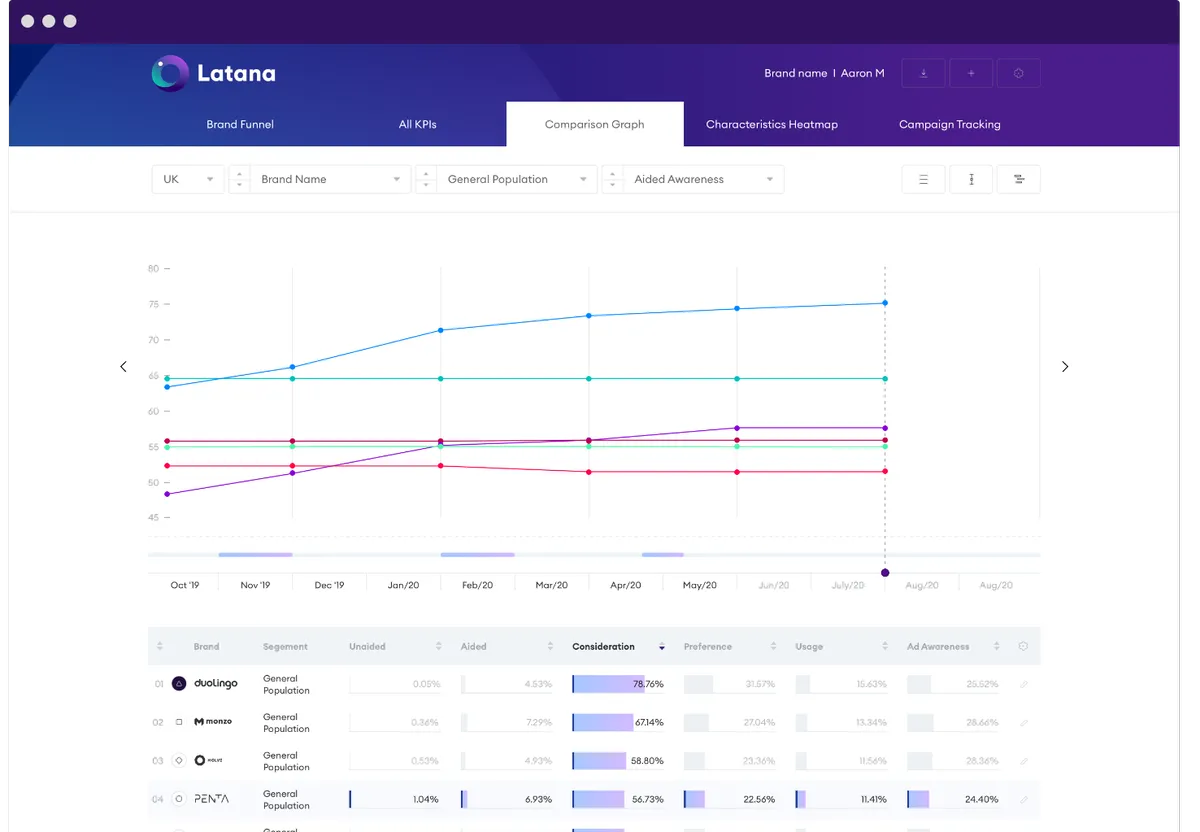Toggle square marker in monzo row

[179, 721]
